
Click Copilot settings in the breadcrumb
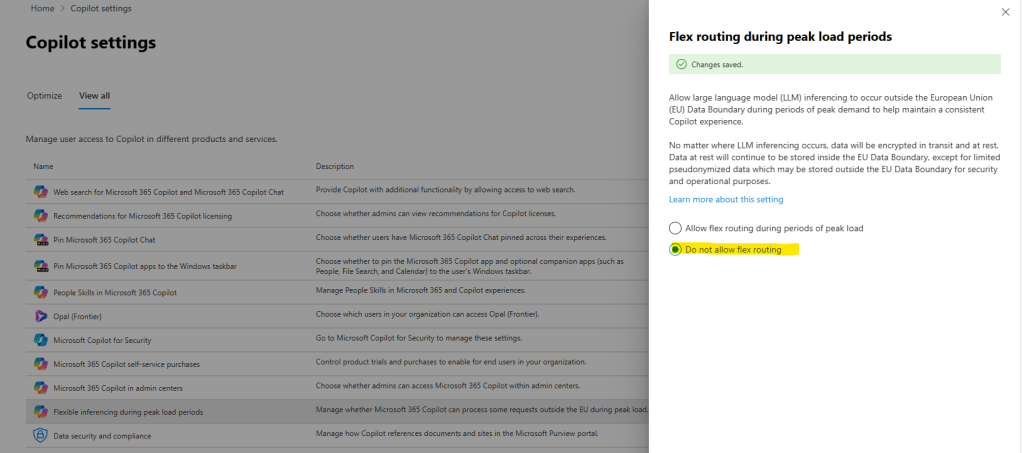tap(100, 9)
